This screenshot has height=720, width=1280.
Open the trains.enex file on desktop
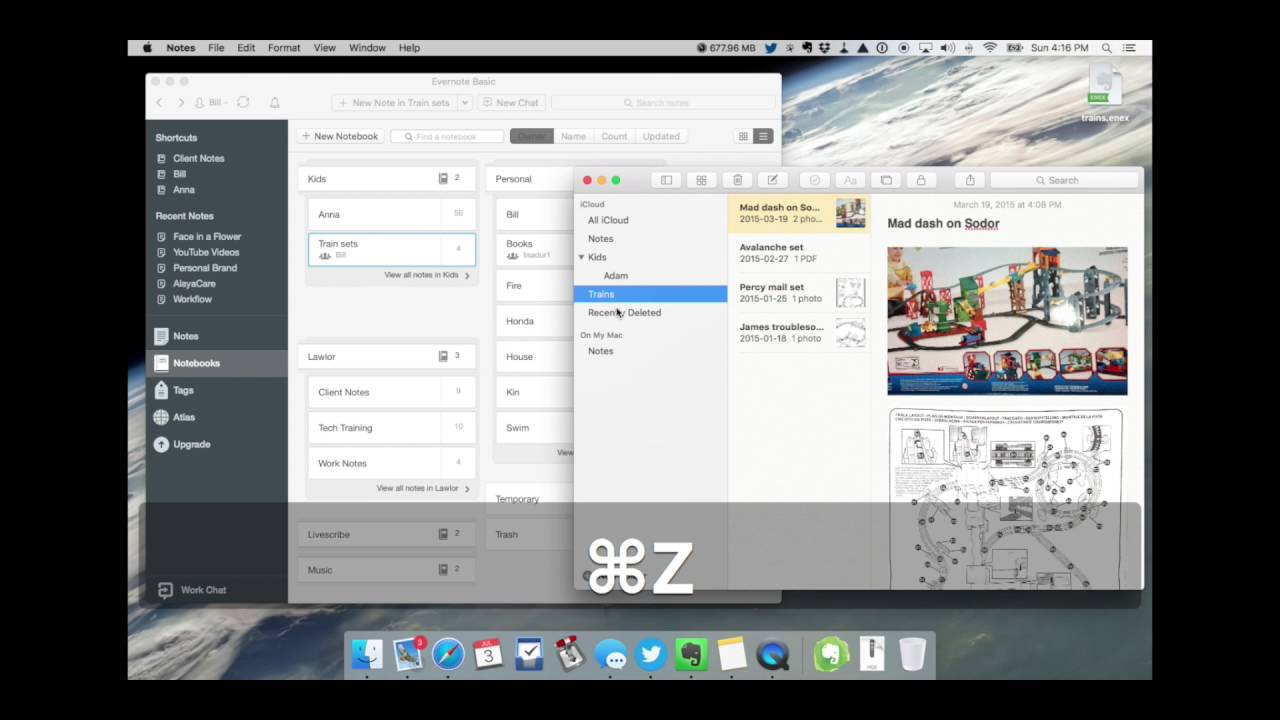[x=1104, y=94]
